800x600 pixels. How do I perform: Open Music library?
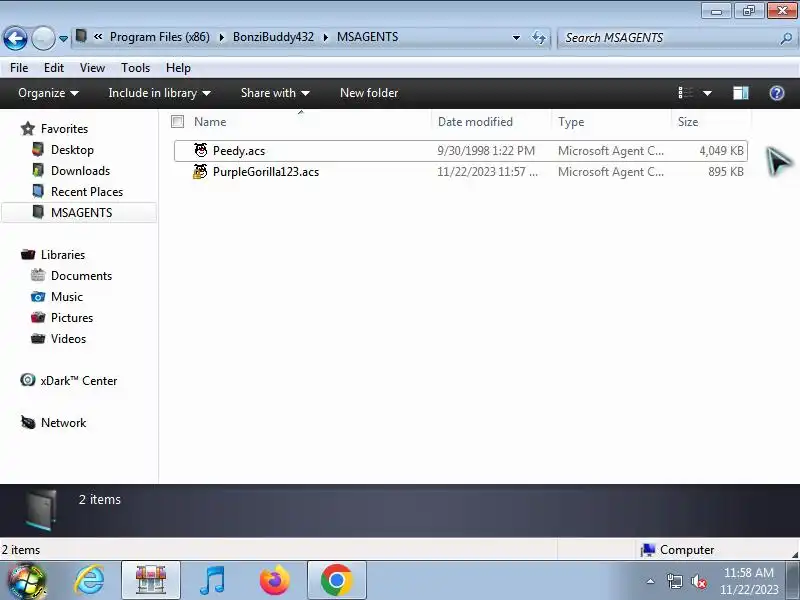tap(66, 296)
